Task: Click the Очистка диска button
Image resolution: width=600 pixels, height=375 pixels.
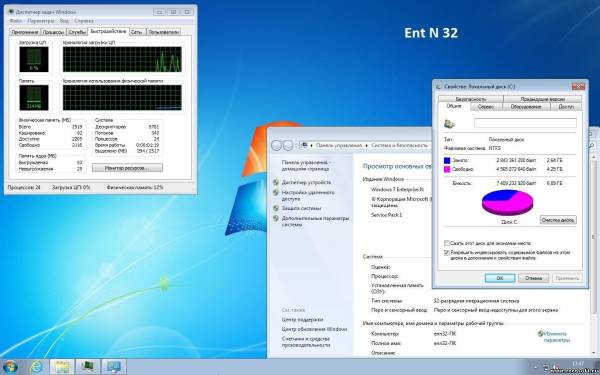Action: click(558, 220)
